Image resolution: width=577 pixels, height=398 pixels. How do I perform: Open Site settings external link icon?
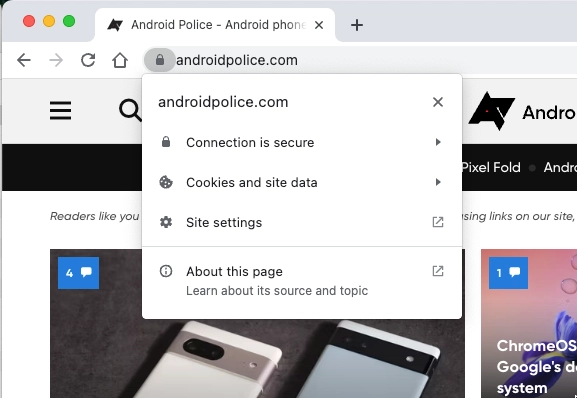[x=438, y=222]
